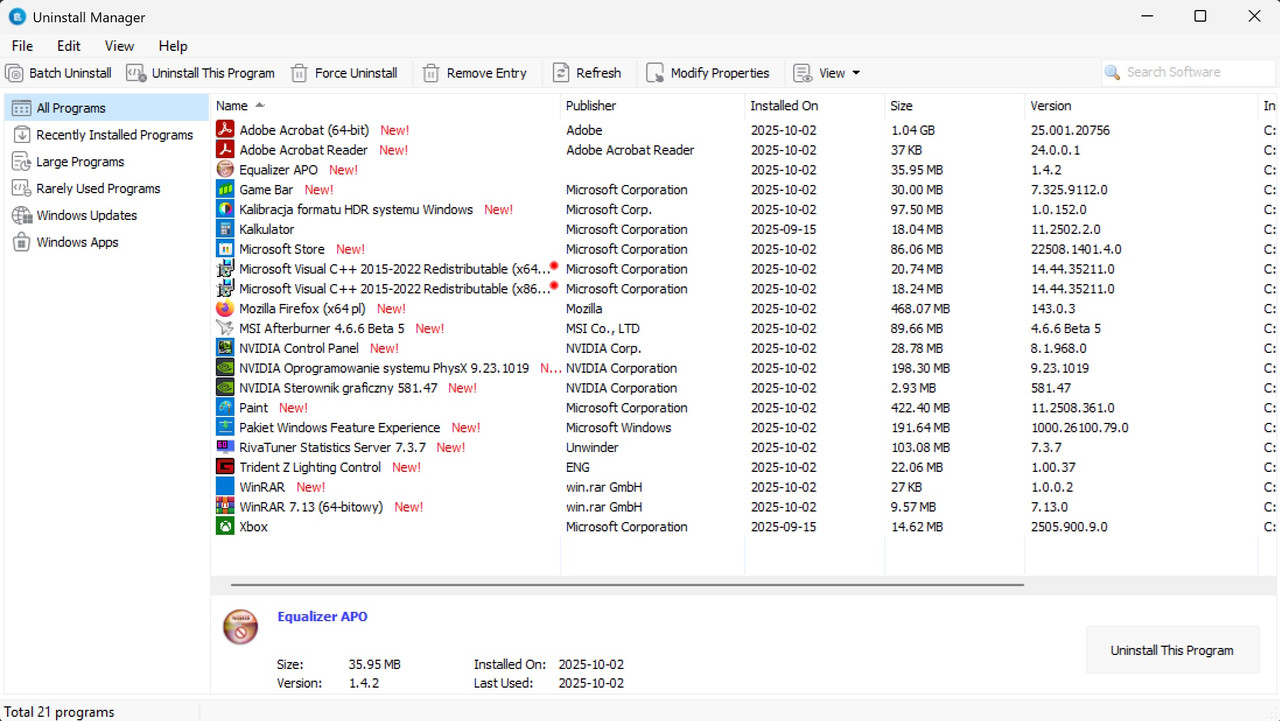
Task: Click the WinRAR 7.13 (64-bitowy) icon
Action: coord(224,507)
